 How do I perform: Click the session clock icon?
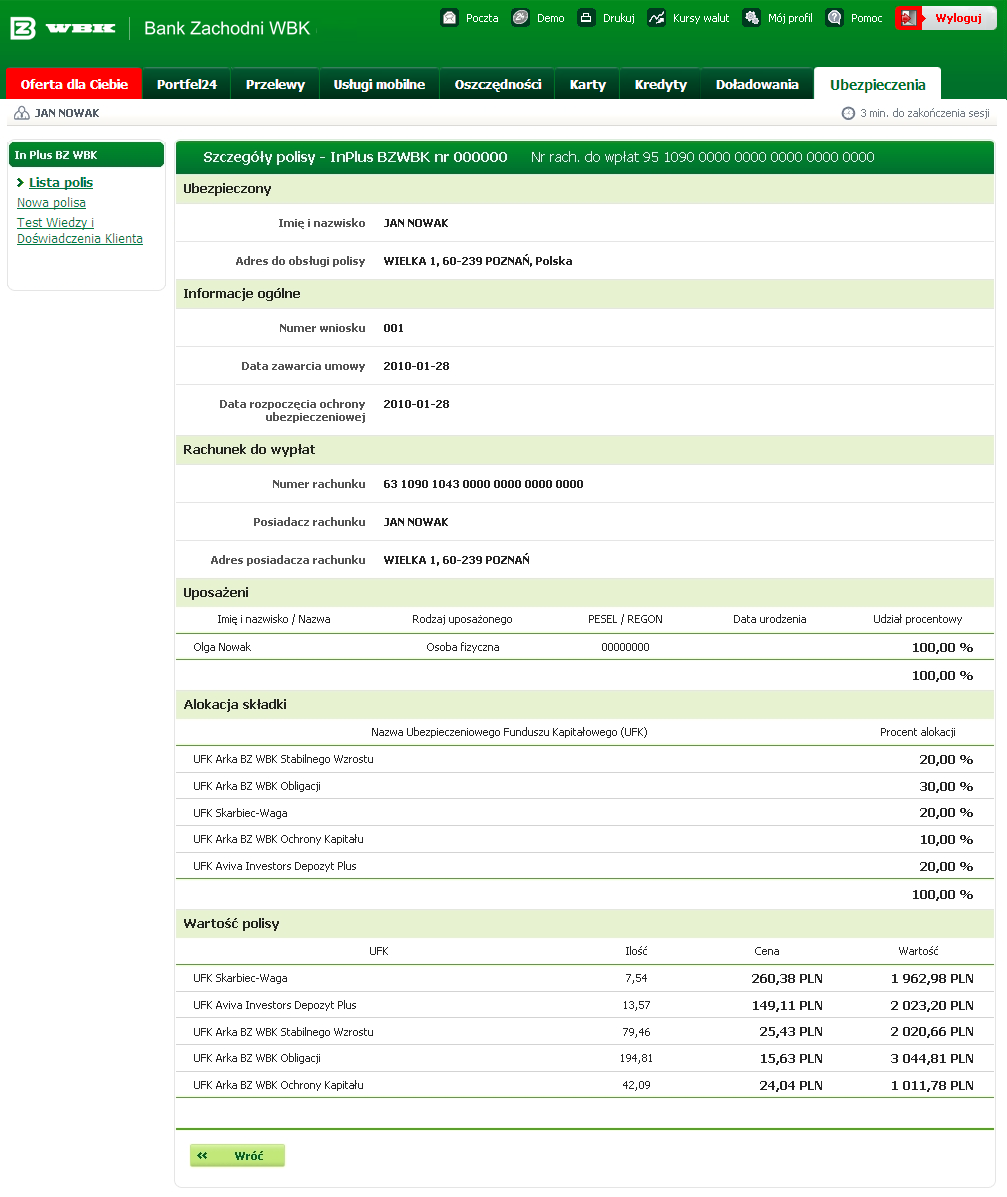click(x=848, y=113)
